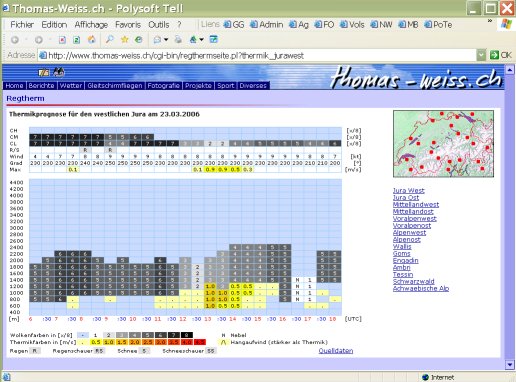This screenshot has height=382, width=516.
Task: Open the Affichage menu
Action: point(91,25)
